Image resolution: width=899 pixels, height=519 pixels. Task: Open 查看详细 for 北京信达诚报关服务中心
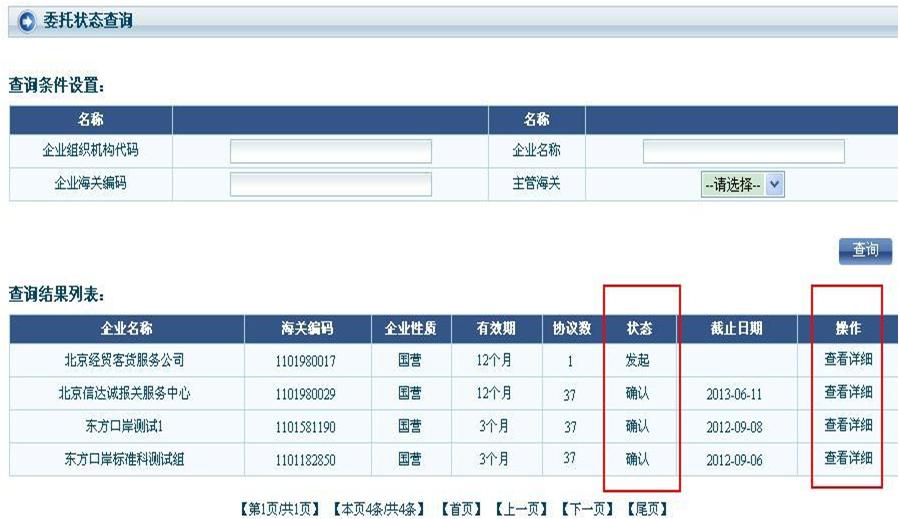pos(848,393)
